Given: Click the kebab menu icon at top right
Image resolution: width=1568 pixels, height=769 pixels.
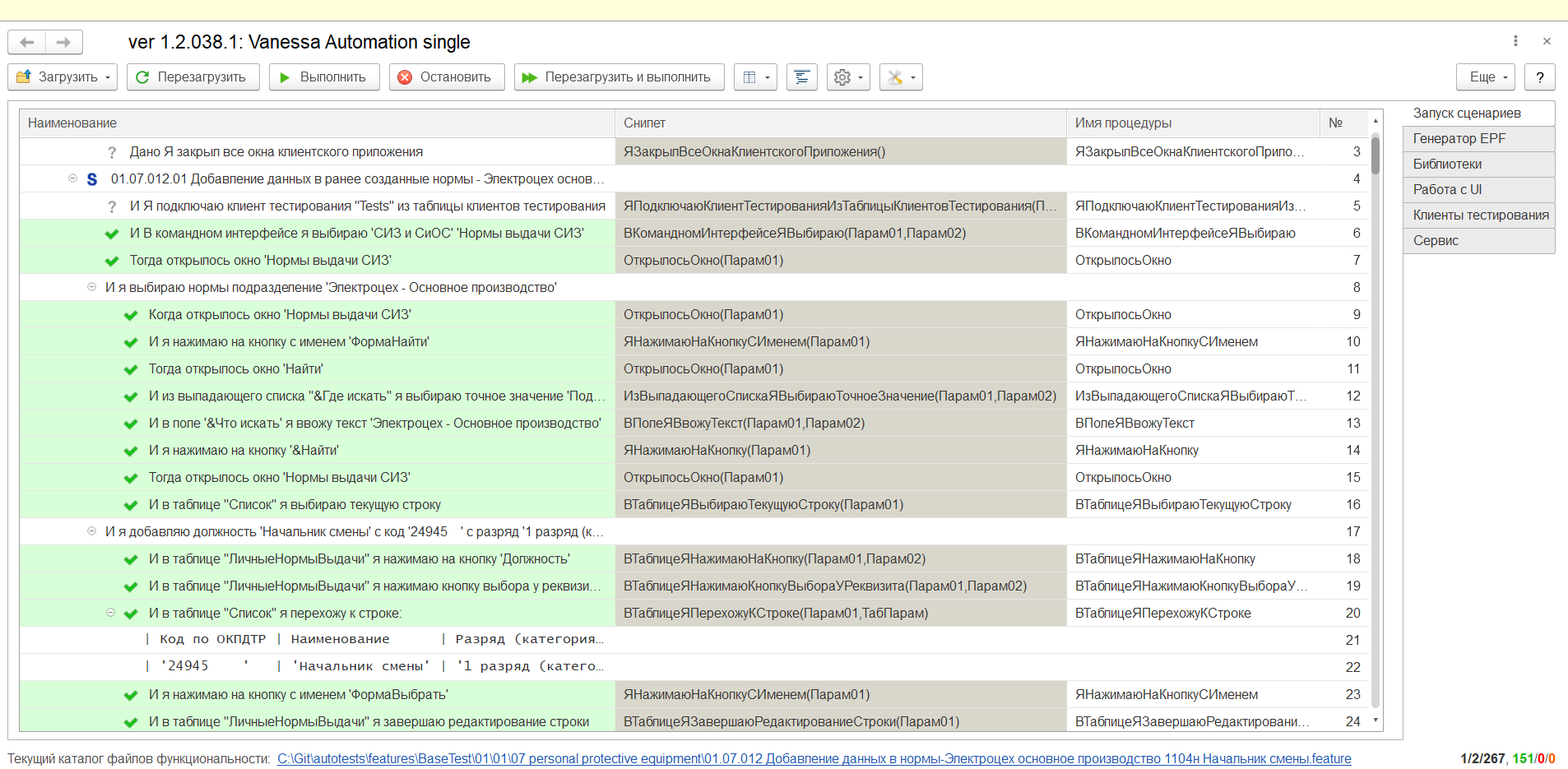Looking at the screenshot, I should (x=1515, y=41).
